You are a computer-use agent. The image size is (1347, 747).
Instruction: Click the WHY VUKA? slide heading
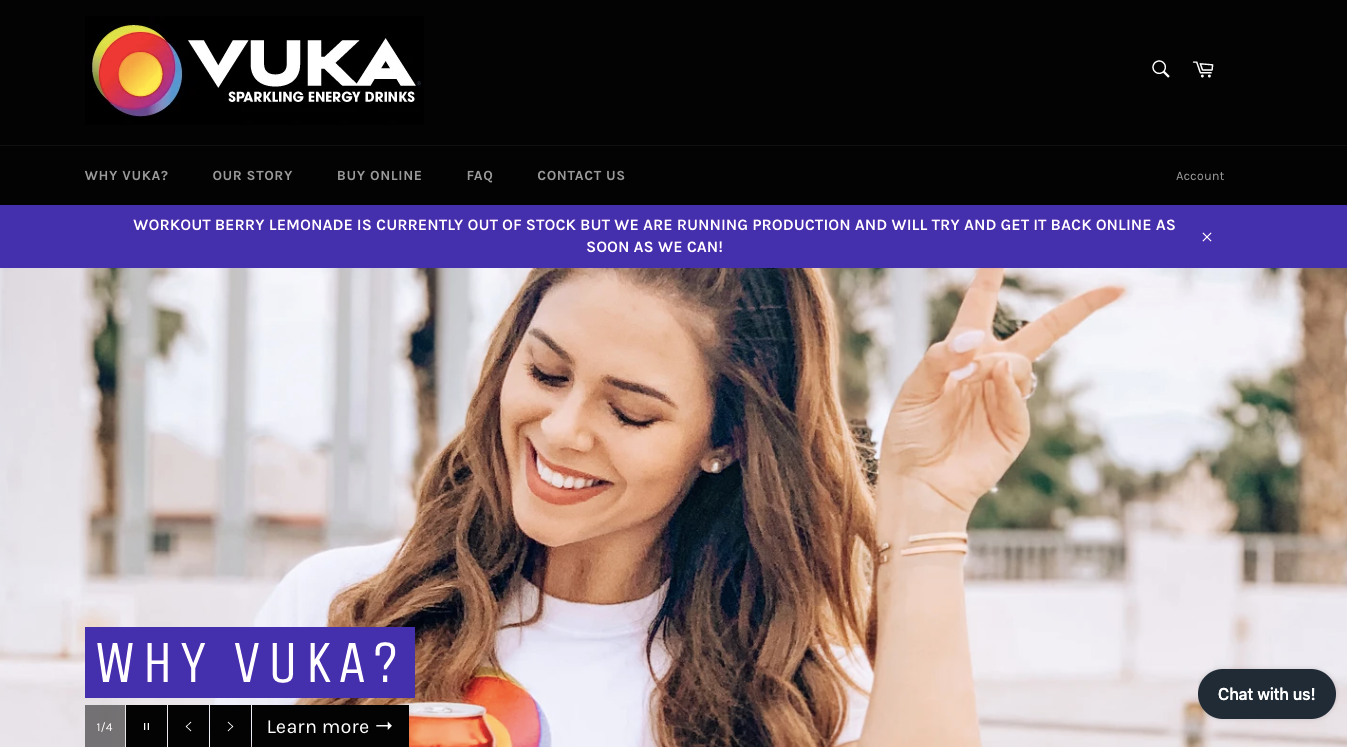[x=250, y=662]
